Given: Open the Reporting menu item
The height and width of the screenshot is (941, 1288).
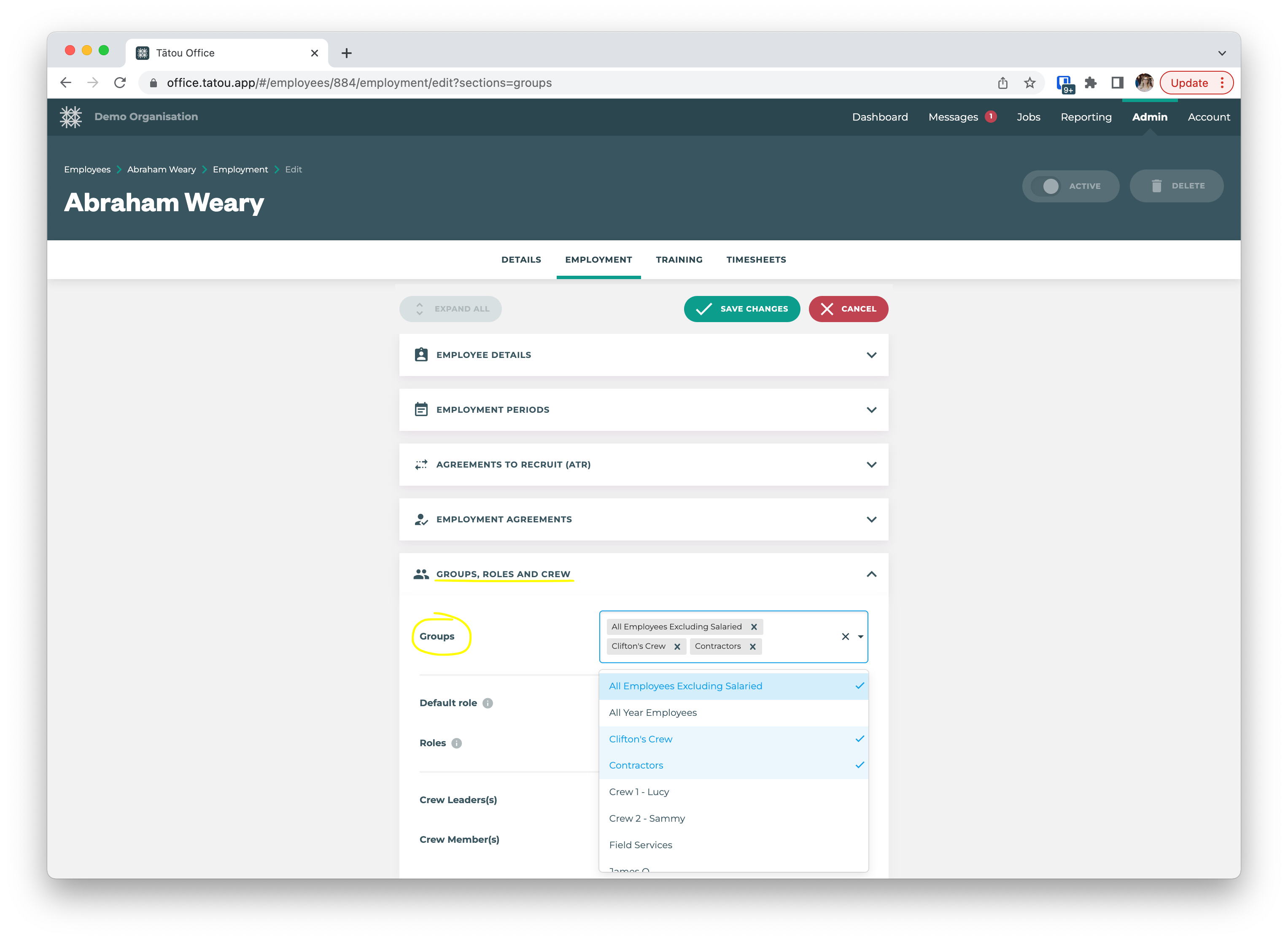Looking at the screenshot, I should tap(1086, 117).
